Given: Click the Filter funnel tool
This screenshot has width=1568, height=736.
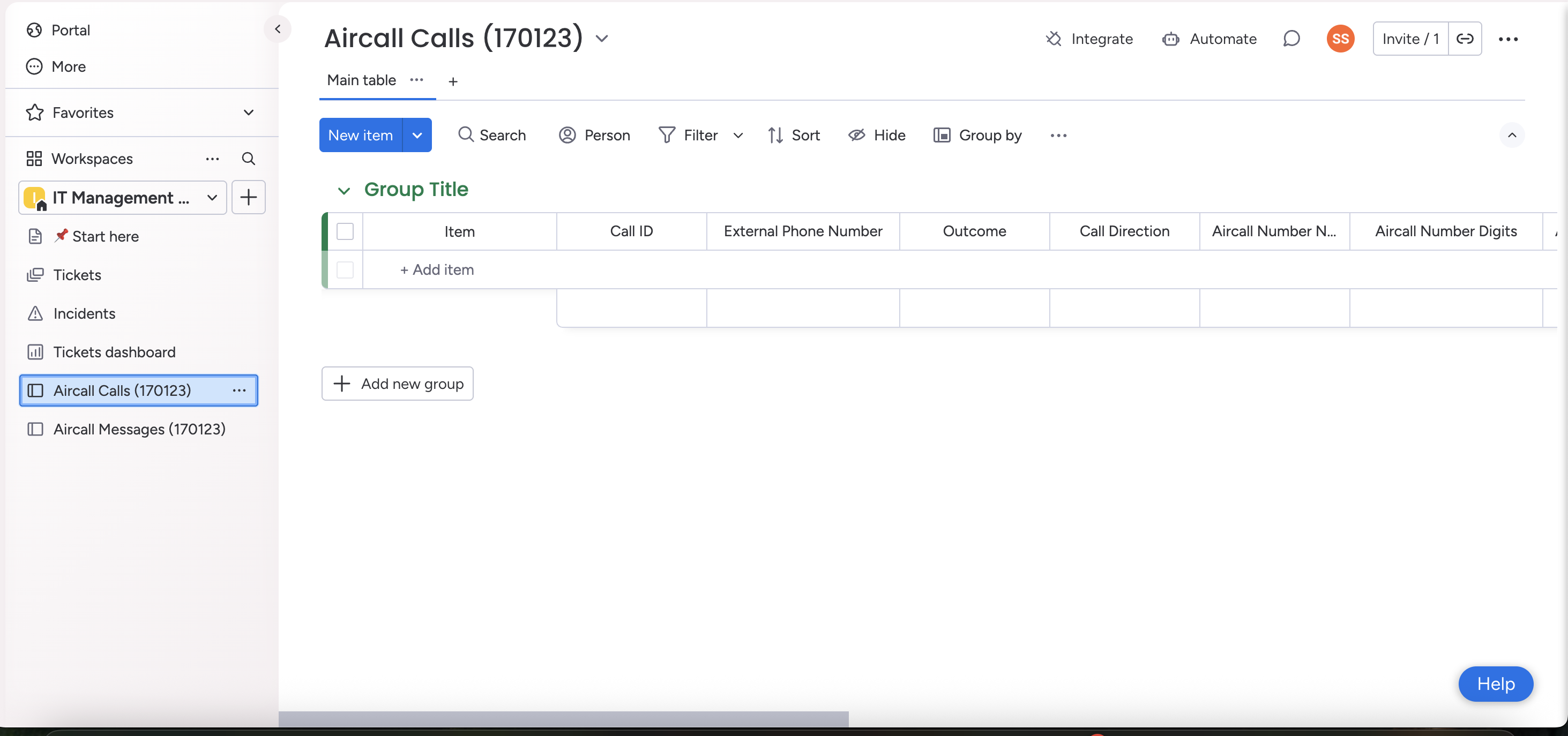Looking at the screenshot, I should coord(667,135).
